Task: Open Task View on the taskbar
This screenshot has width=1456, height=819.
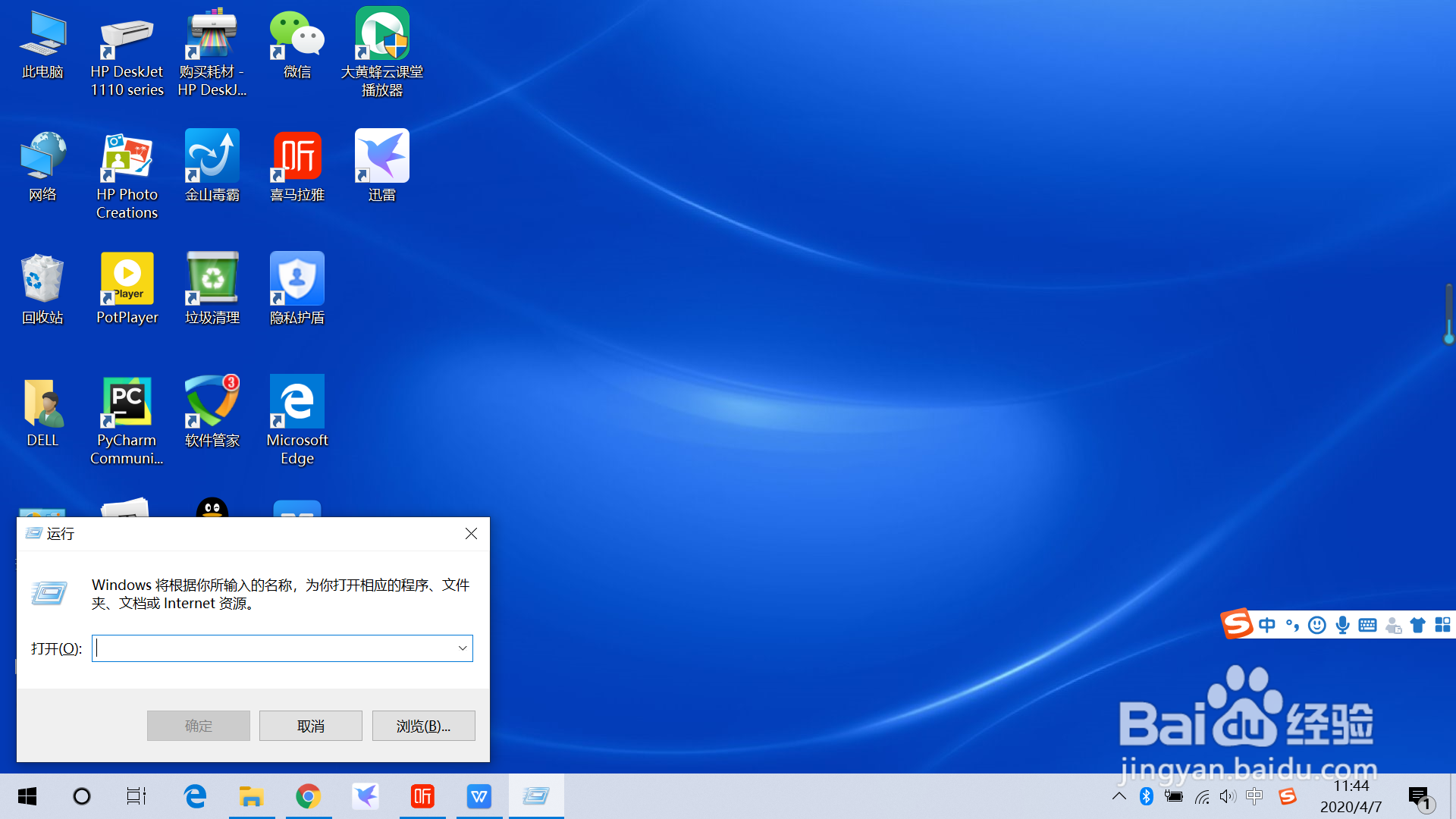Action: 136,796
